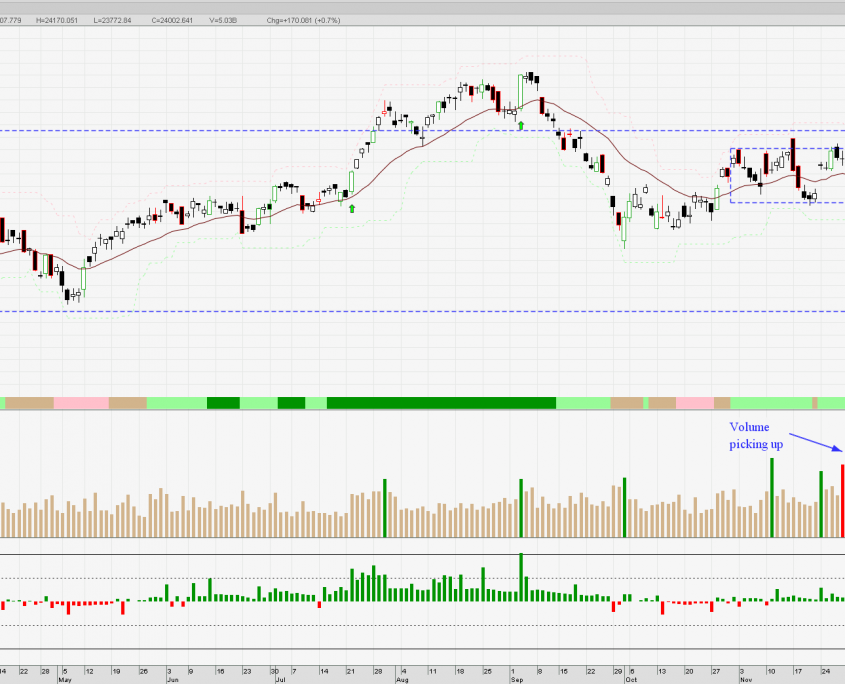Click the pink ribbon segment near May

coord(80,402)
